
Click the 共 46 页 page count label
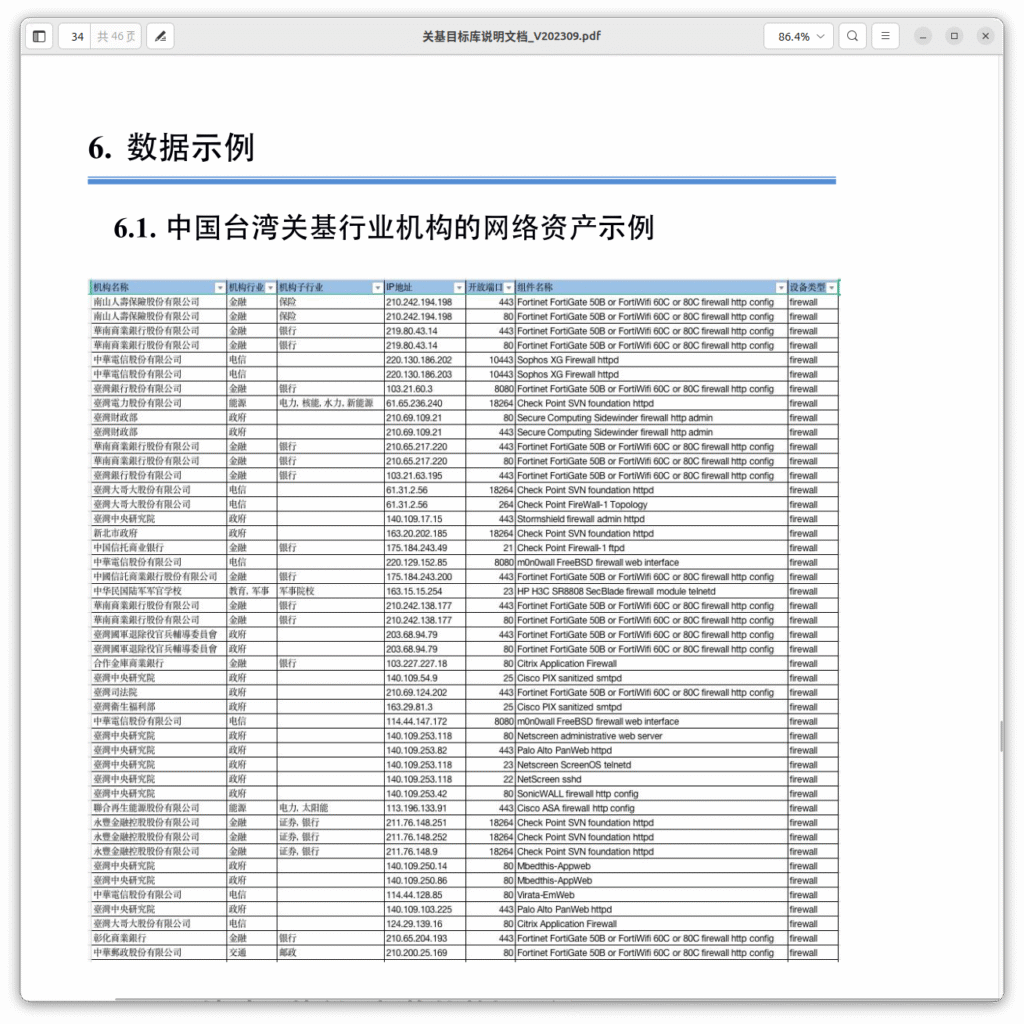116,37
